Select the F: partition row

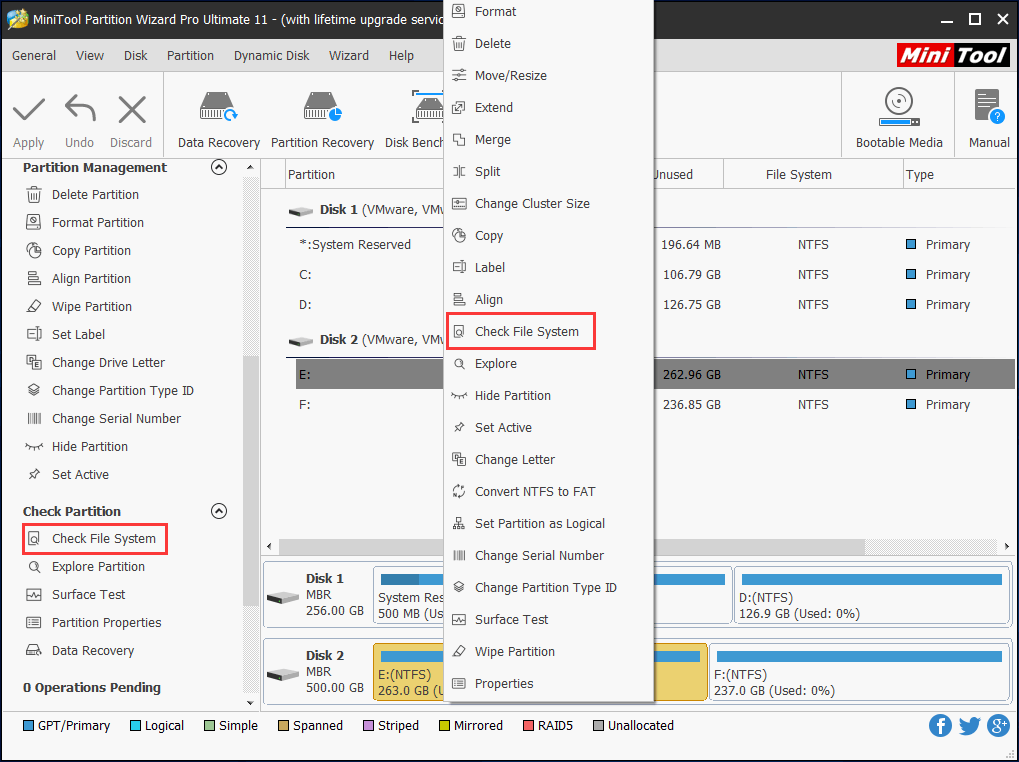pos(655,404)
